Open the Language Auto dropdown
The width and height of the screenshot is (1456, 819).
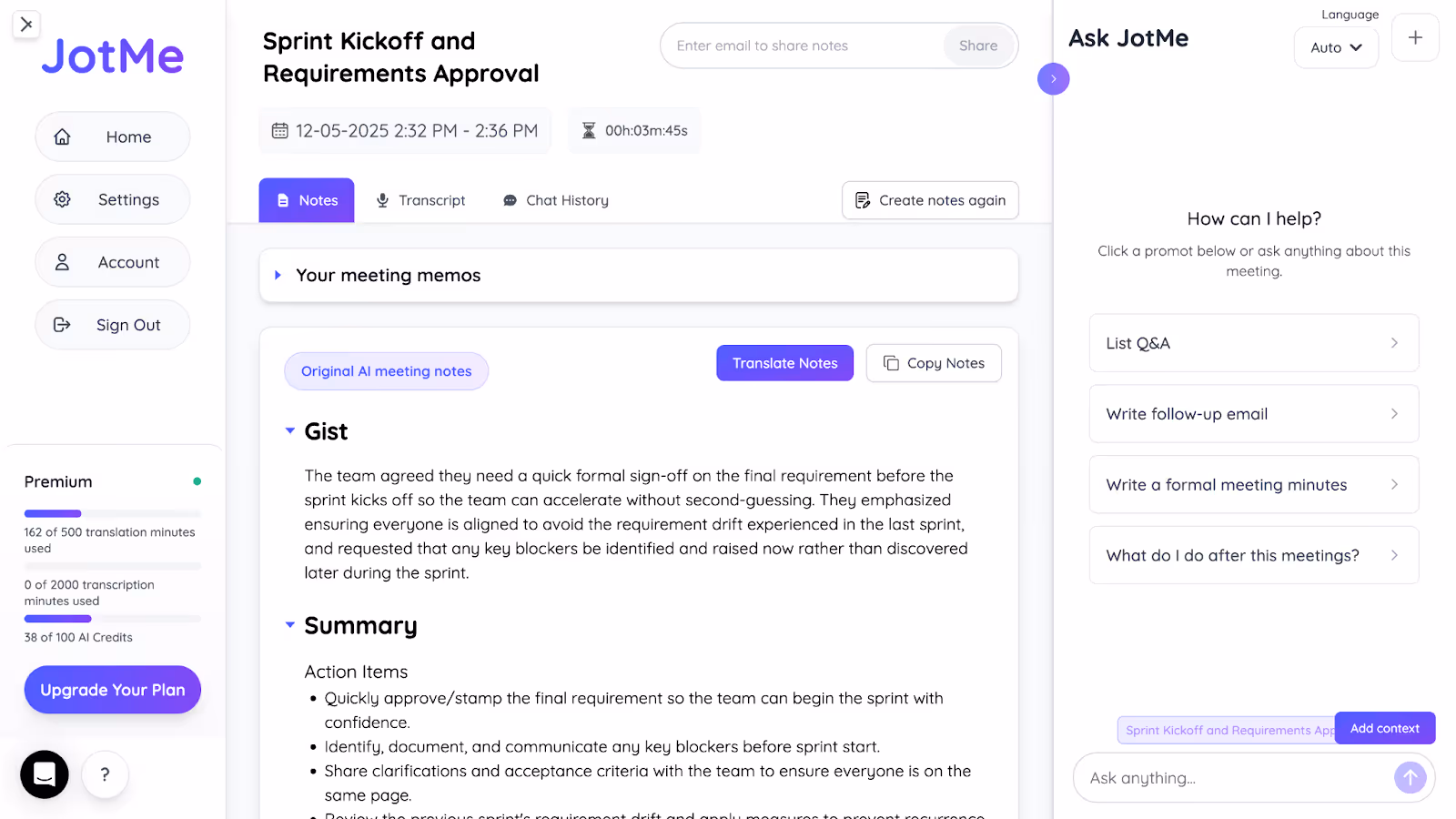tap(1336, 47)
